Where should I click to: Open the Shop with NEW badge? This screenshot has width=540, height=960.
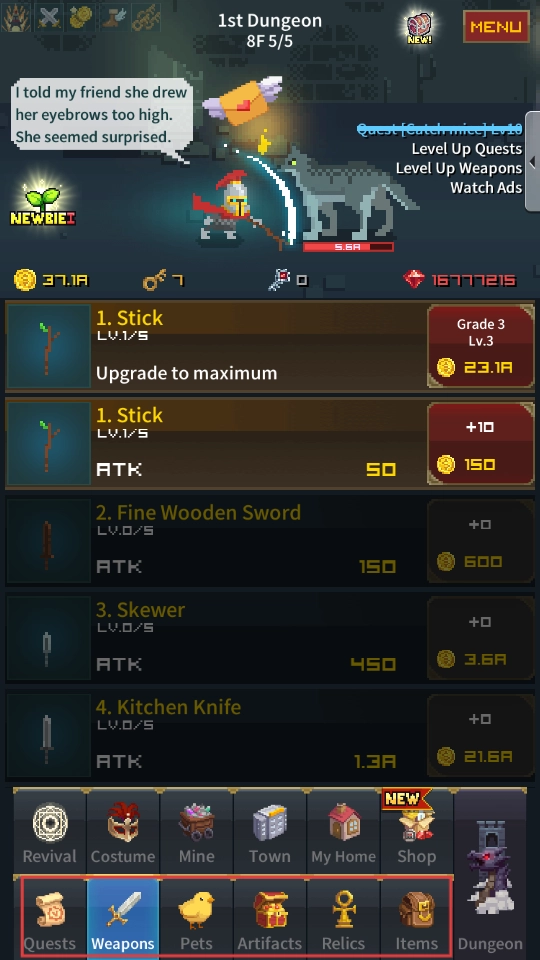click(x=417, y=833)
